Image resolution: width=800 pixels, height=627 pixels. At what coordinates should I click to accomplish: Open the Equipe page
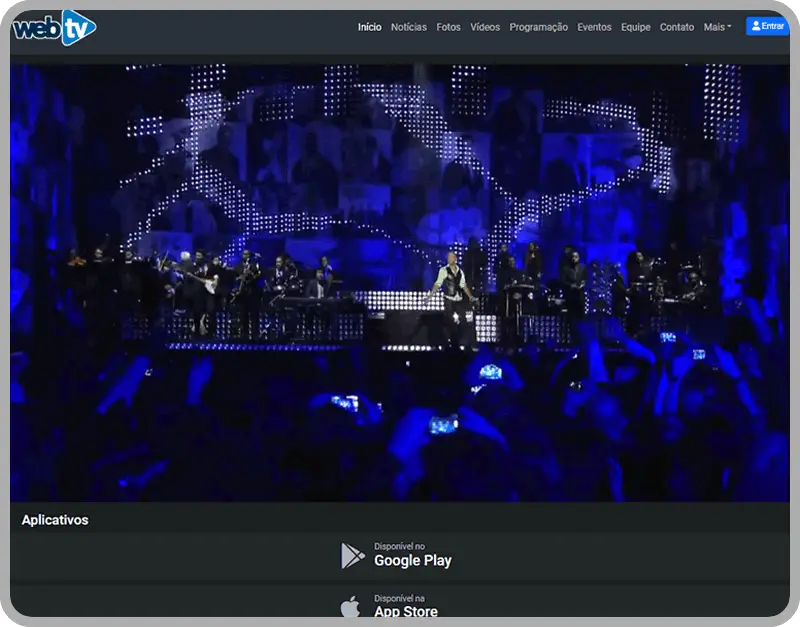click(635, 27)
